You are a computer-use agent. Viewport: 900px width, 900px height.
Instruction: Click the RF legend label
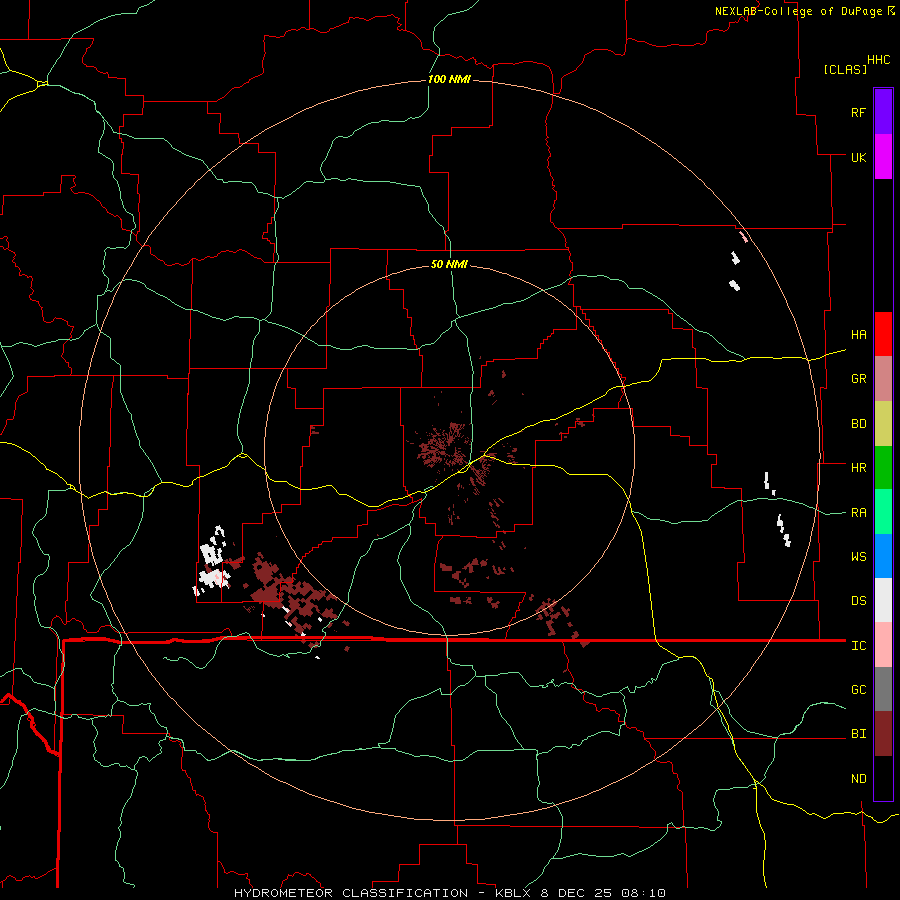(858, 112)
